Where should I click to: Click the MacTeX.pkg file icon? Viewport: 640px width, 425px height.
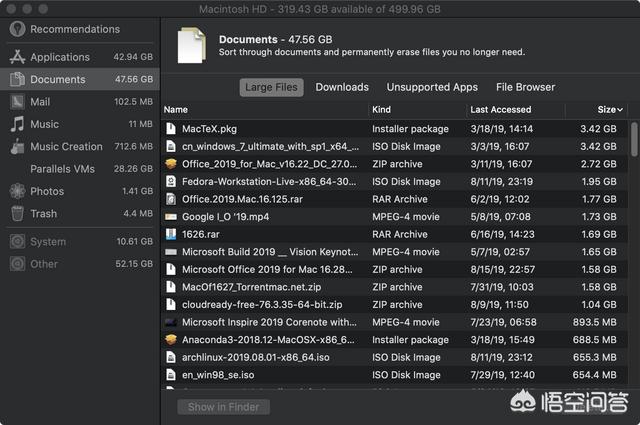tap(171, 129)
